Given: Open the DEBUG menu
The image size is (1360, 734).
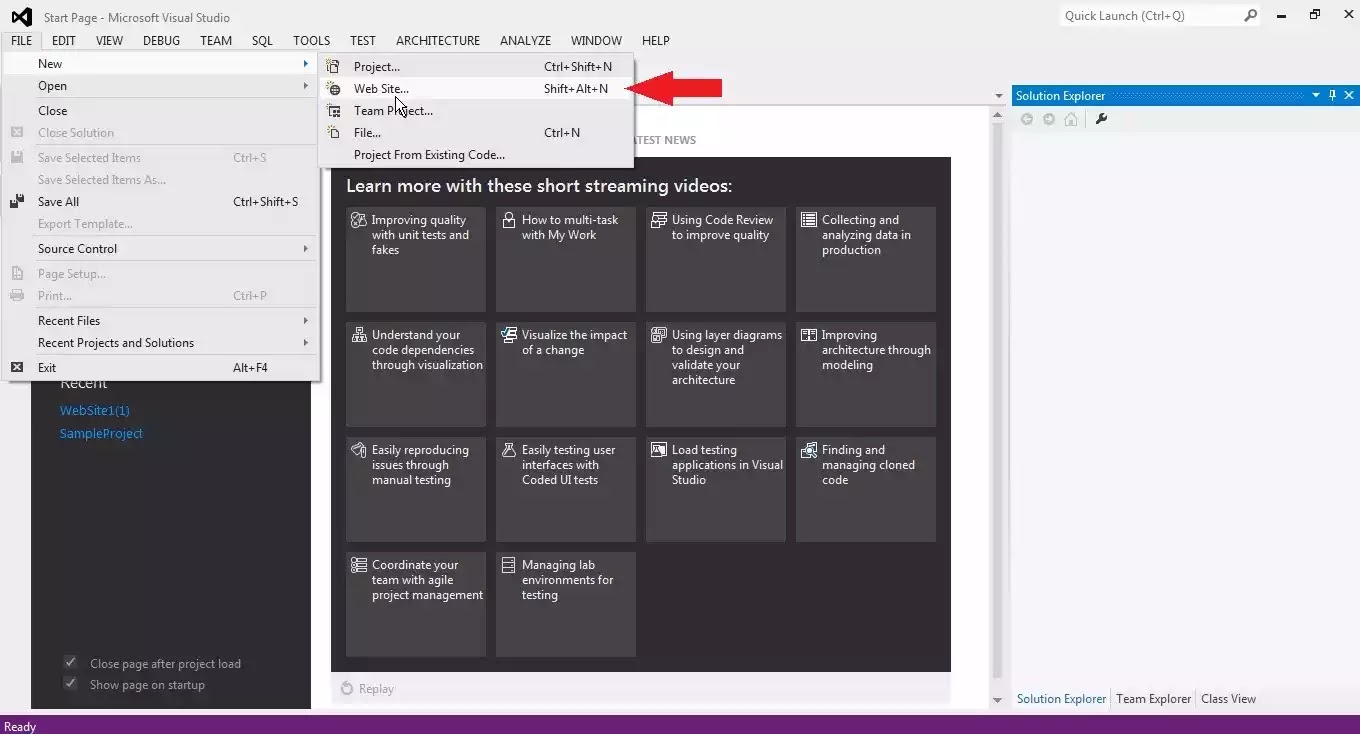Looking at the screenshot, I should pyautogui.click(x=161, y=41).
